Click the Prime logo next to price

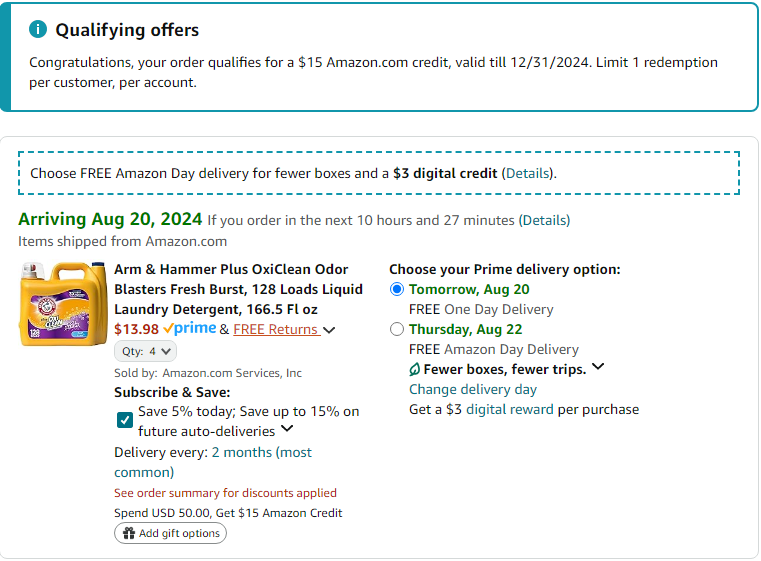pos(190,329)
